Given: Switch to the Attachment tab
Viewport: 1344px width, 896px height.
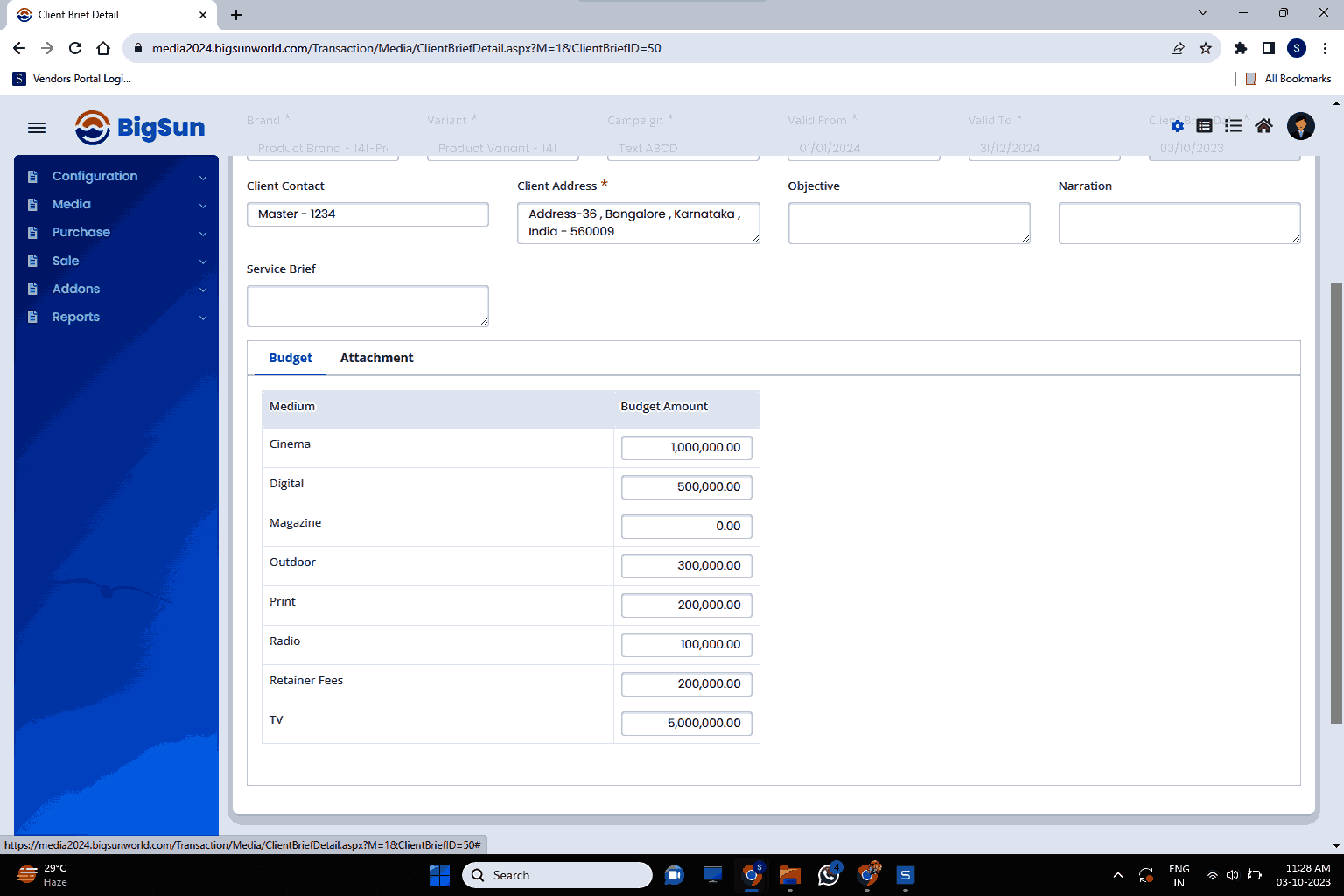Looking at the screenshot, I should tap(376, 358).
